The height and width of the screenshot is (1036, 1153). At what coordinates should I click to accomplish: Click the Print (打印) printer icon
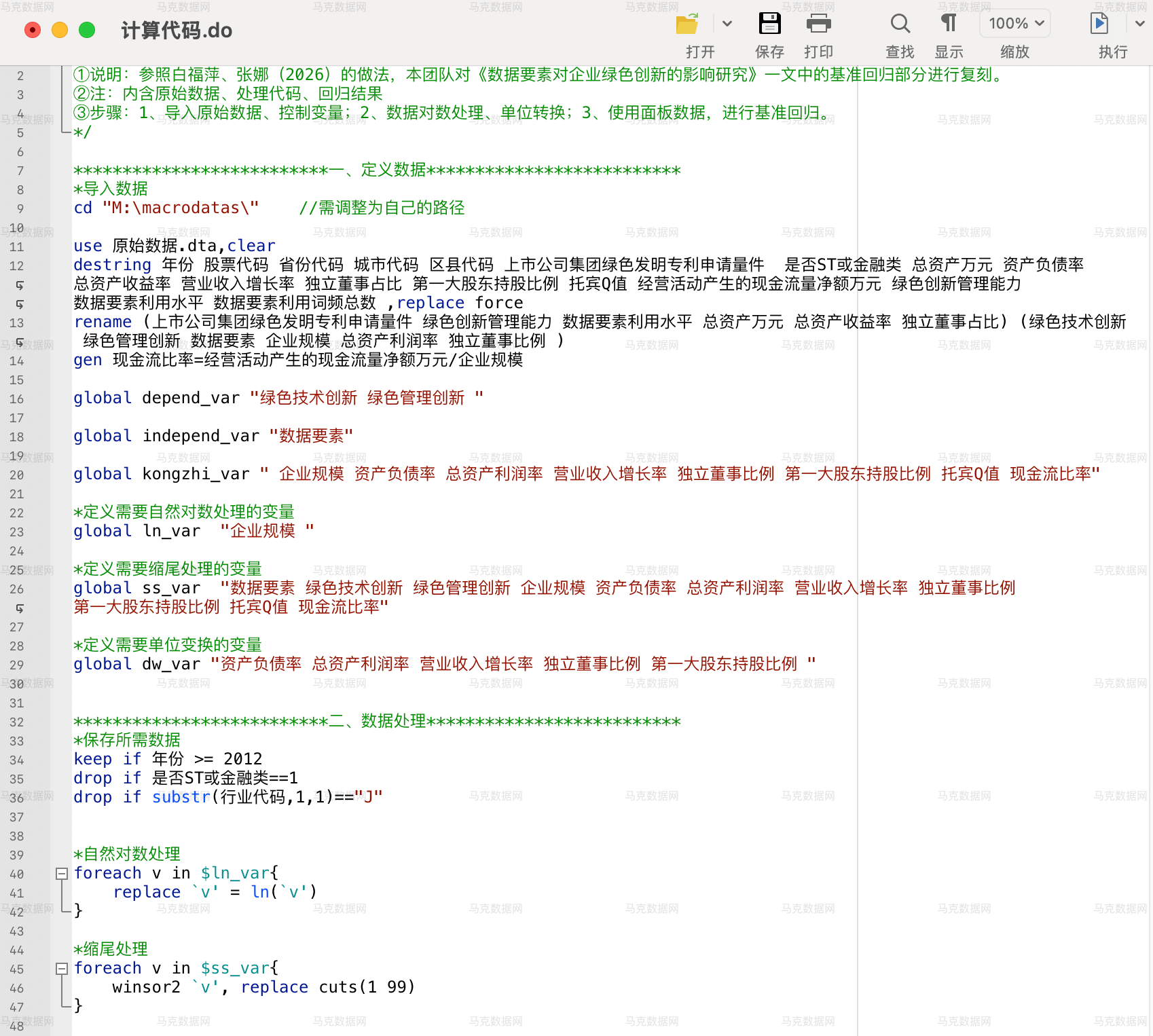pyautogui.click(x=818, y=24)
